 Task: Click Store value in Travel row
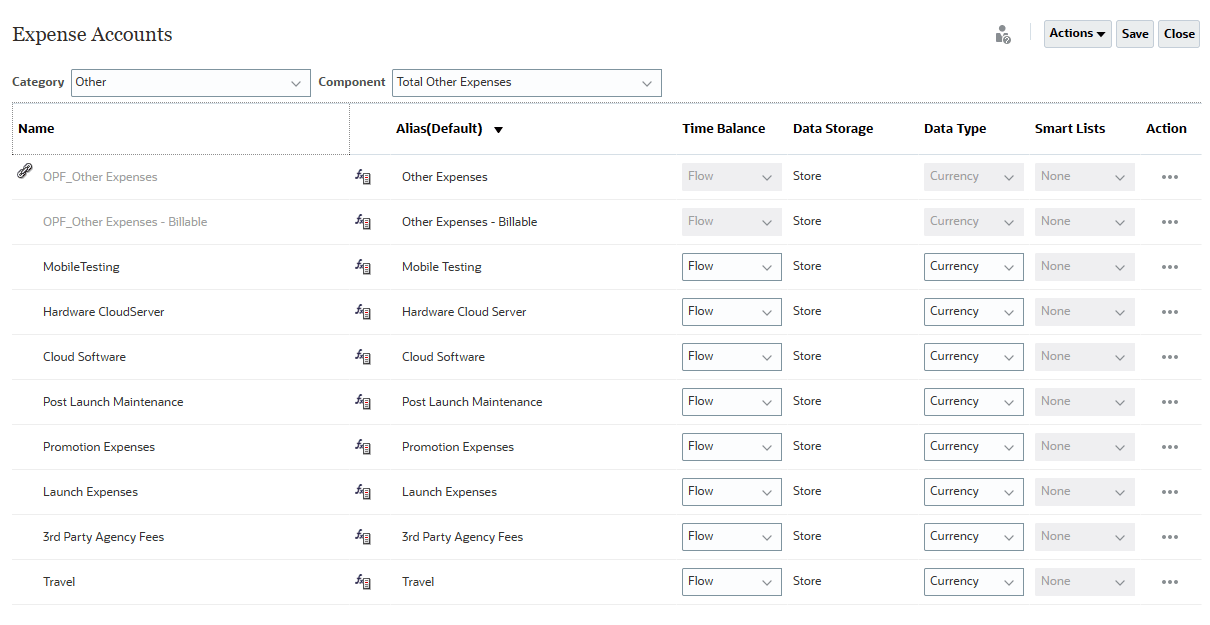click(x=807, y=581)
